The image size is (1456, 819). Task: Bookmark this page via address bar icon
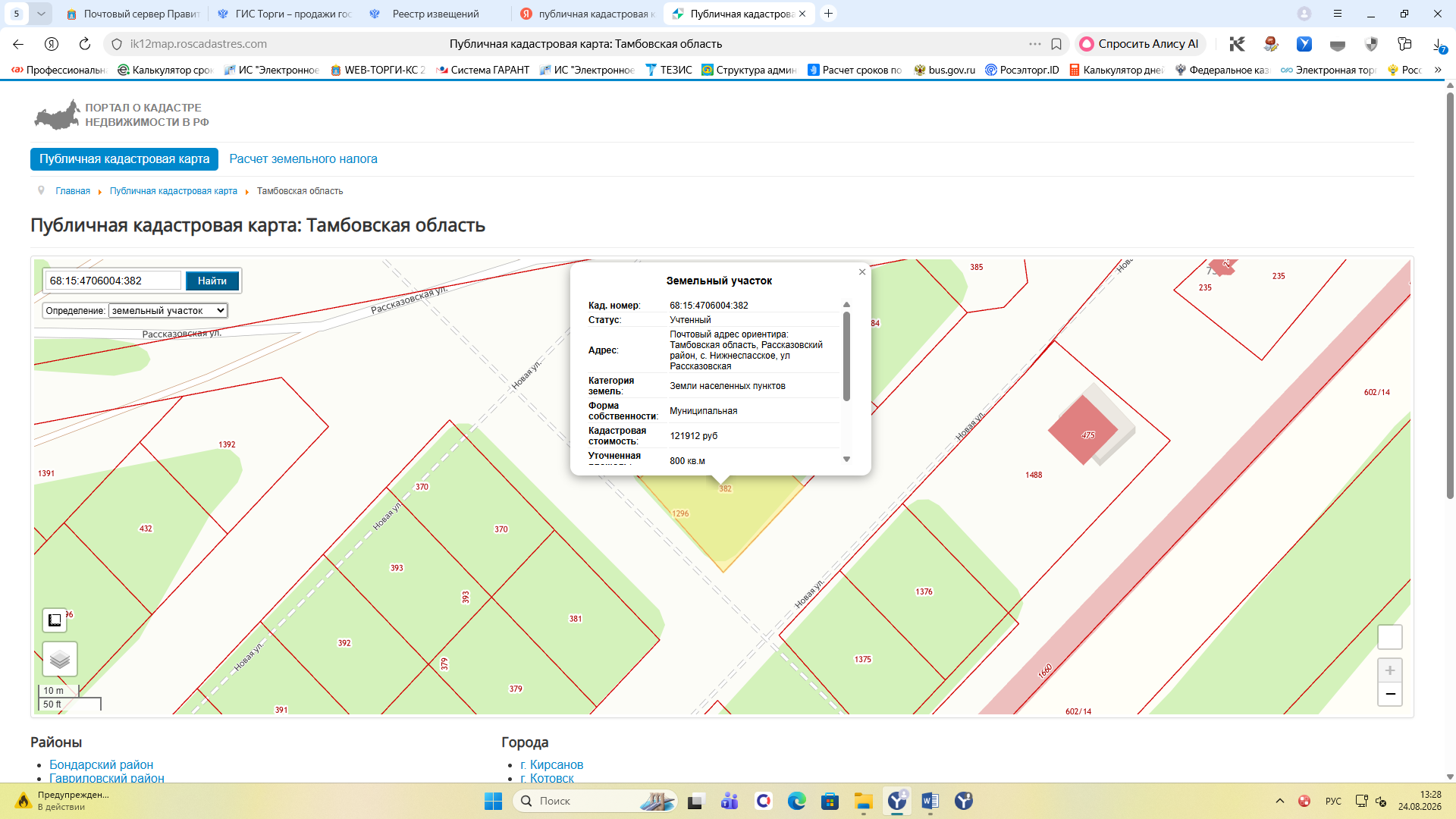(x=1056, y=44)
